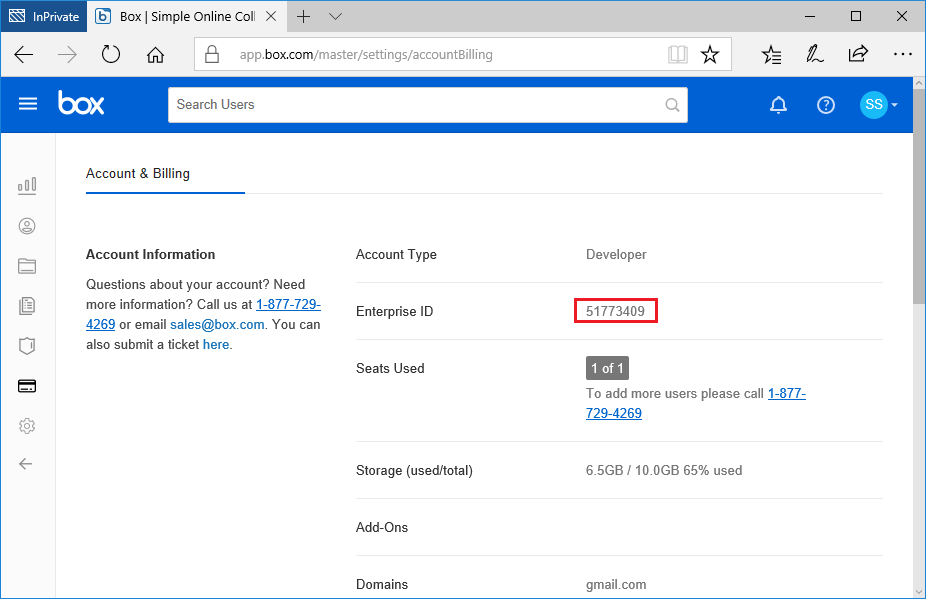Select the Account & Billing card icon

click(27, 386)
